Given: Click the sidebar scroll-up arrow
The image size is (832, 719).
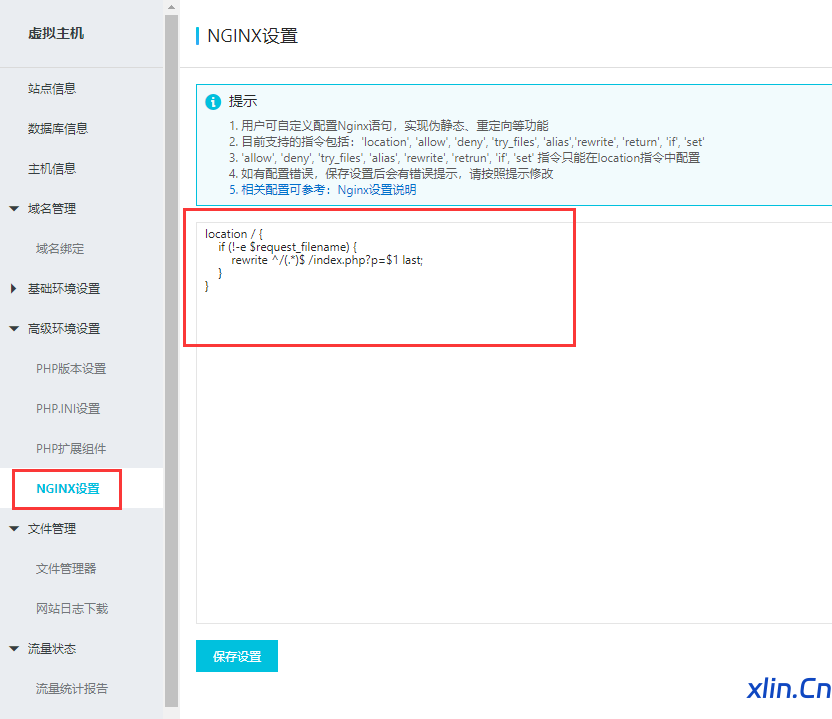Looking at the screenshot, I should 171,7.
